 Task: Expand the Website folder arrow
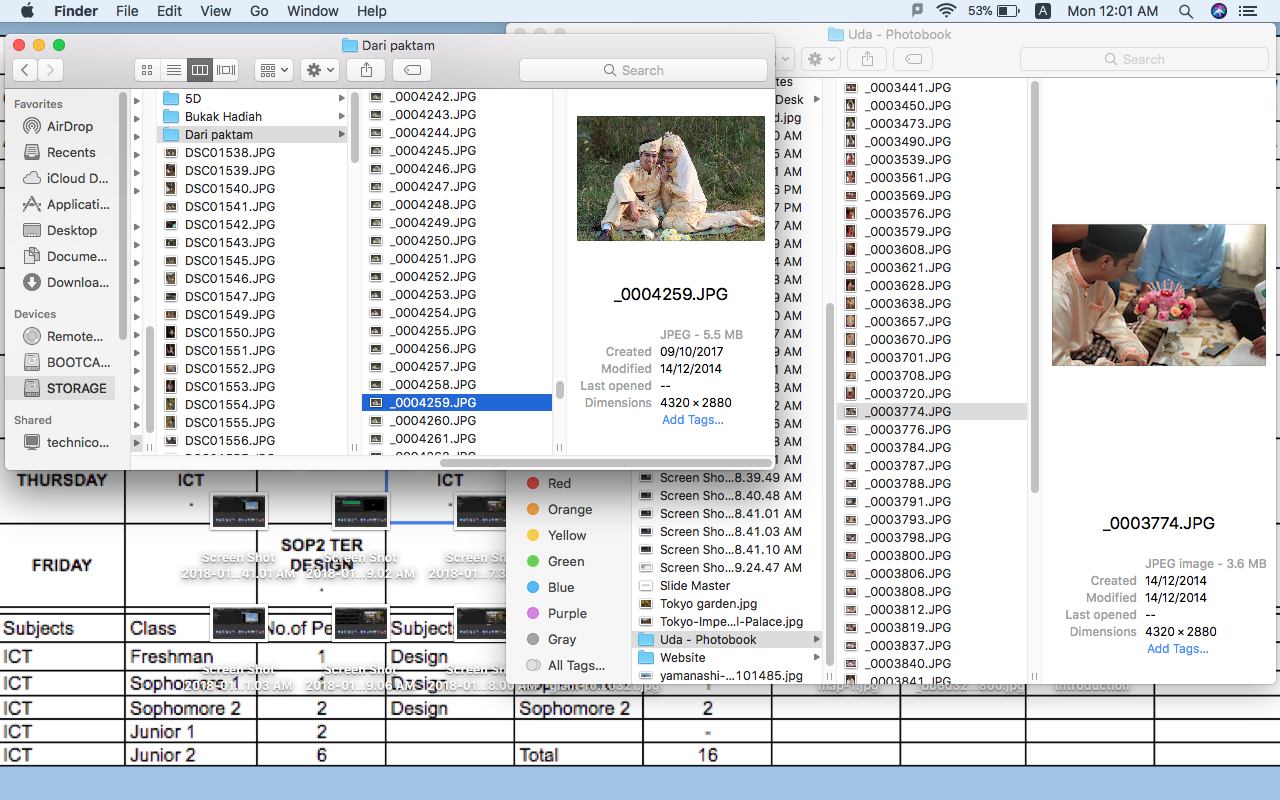click(816, 658)
